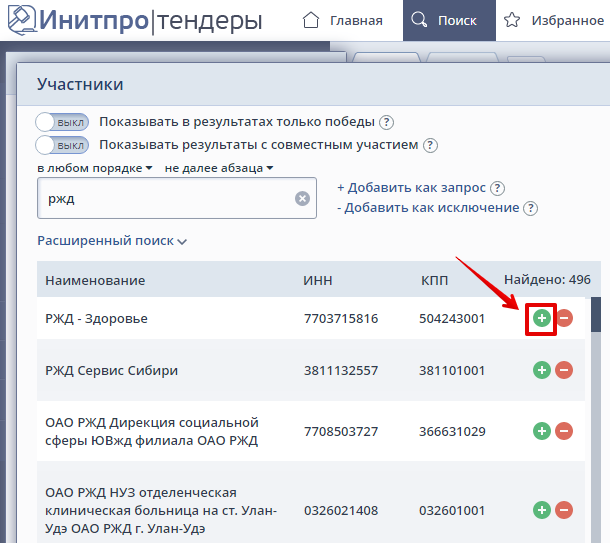Click '+ Добавить как запрос' link

(x=411, y=187)
